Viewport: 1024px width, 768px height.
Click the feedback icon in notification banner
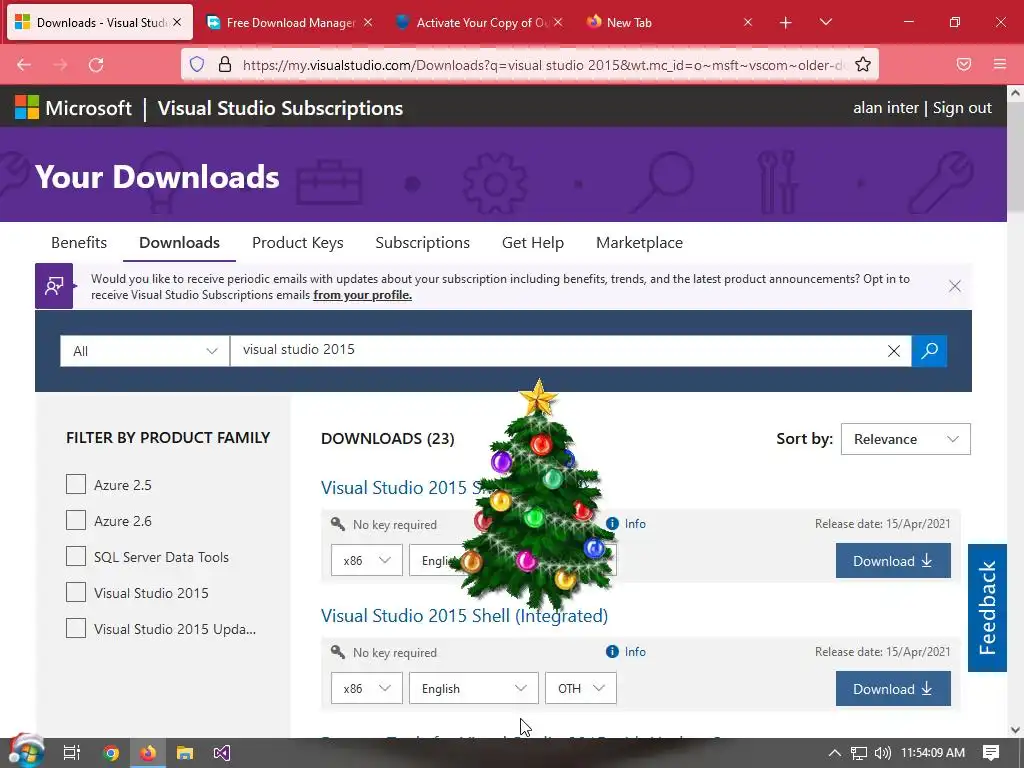pyautogui.click(x=54, y=286)
